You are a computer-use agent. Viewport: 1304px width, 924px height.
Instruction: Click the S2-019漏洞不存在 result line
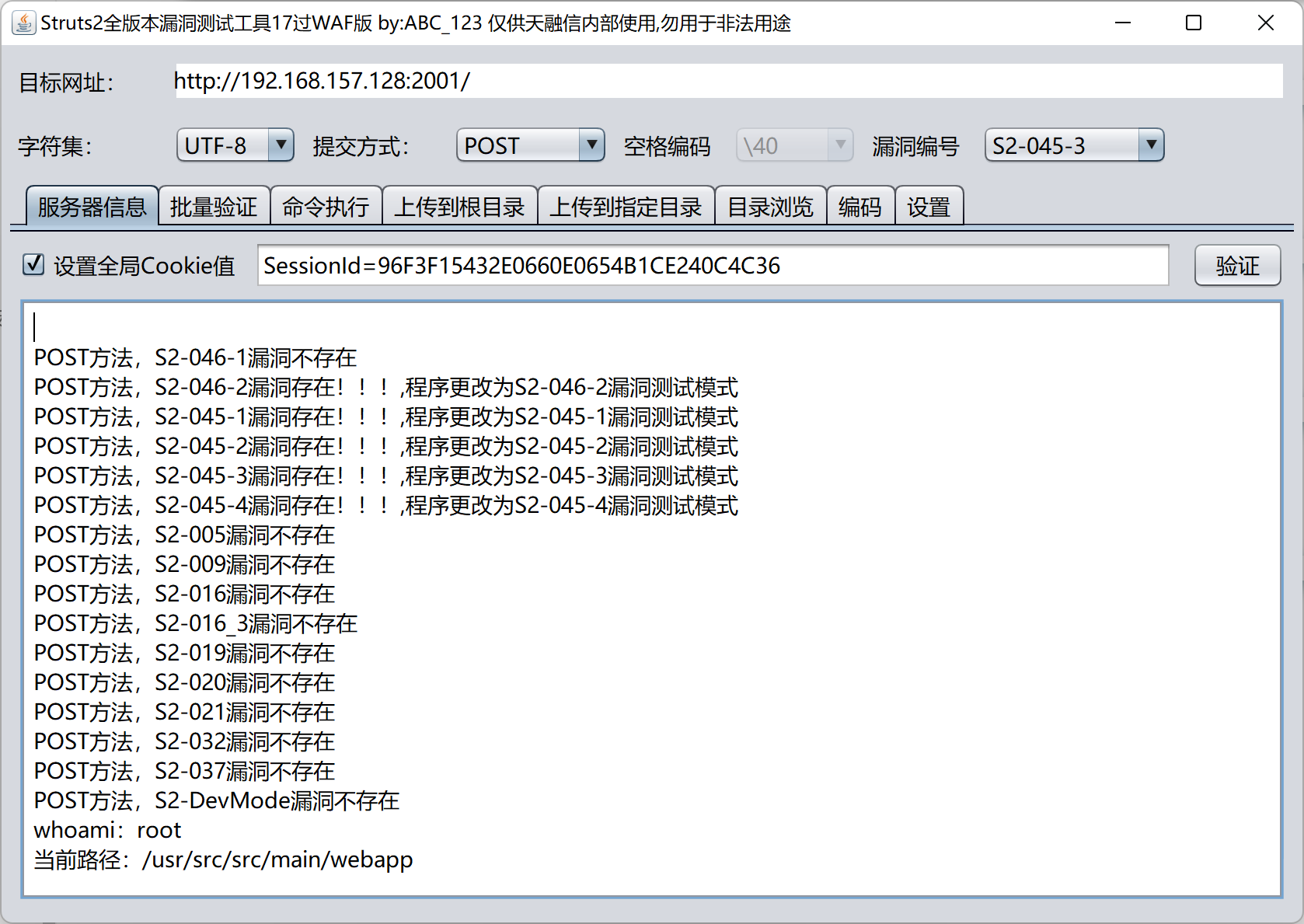[x=184, y=653]
